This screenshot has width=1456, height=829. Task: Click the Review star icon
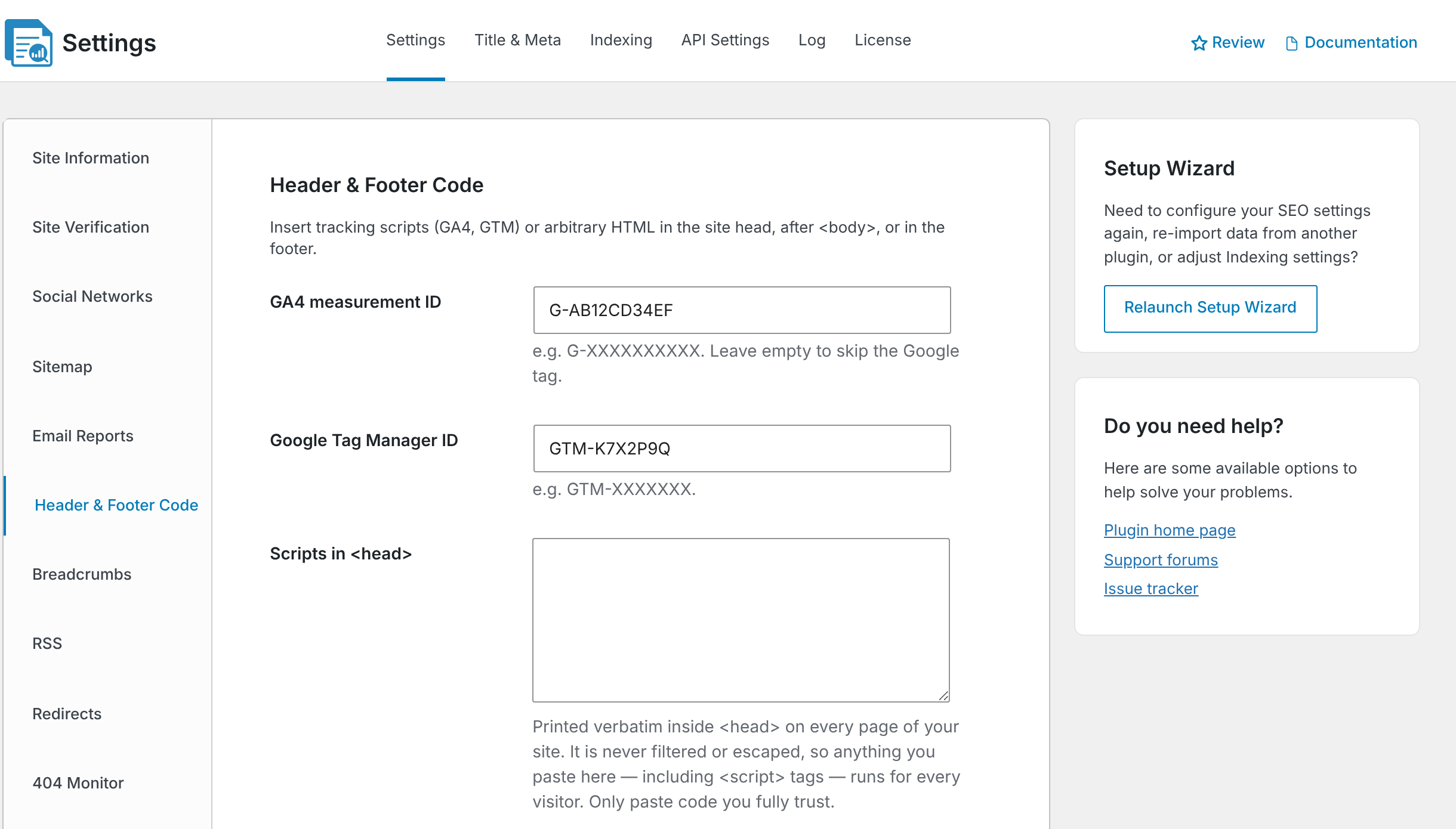click(1199, 43)
